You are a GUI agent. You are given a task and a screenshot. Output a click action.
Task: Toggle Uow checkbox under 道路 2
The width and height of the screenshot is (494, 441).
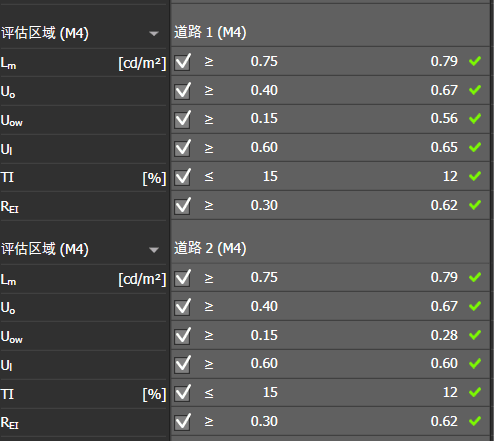pyautogui.click(x=182, y=335)
